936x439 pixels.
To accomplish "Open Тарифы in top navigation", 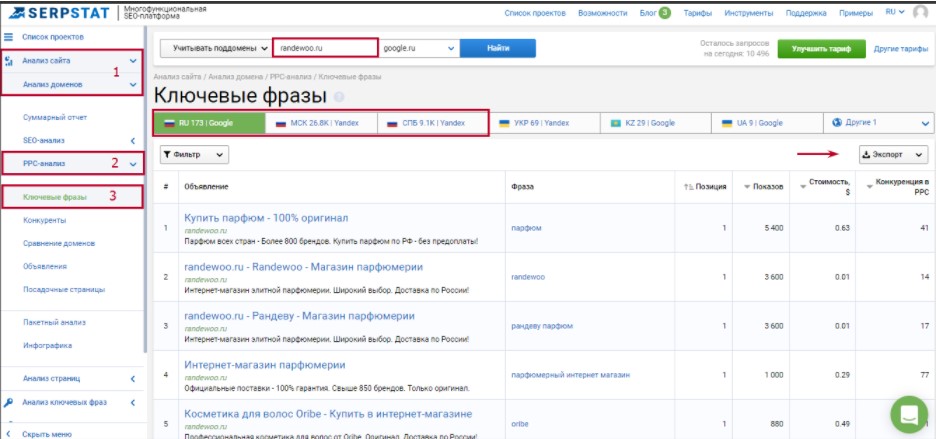I will point(698,13).
